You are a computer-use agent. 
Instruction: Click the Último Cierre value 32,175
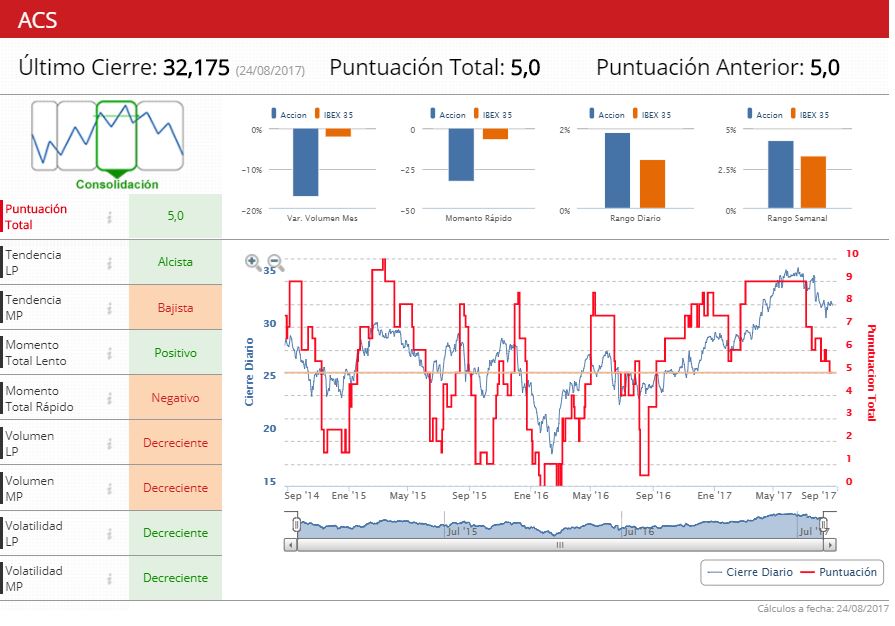coord(196,67)
